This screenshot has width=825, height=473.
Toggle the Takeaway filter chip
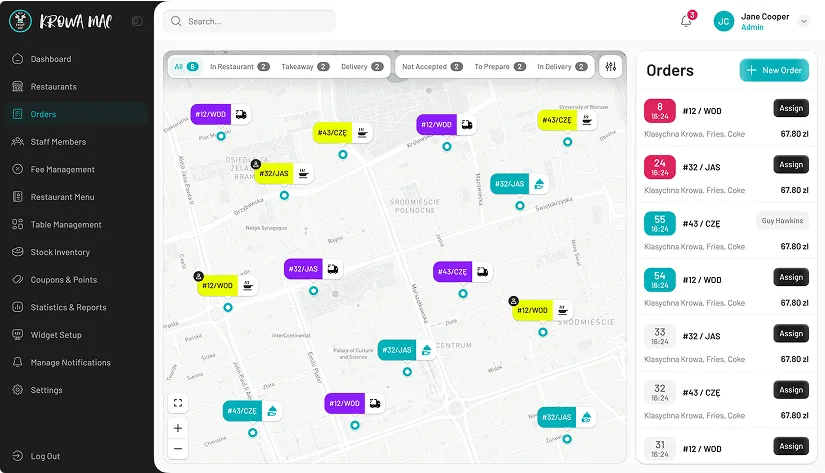coord(304,67)
